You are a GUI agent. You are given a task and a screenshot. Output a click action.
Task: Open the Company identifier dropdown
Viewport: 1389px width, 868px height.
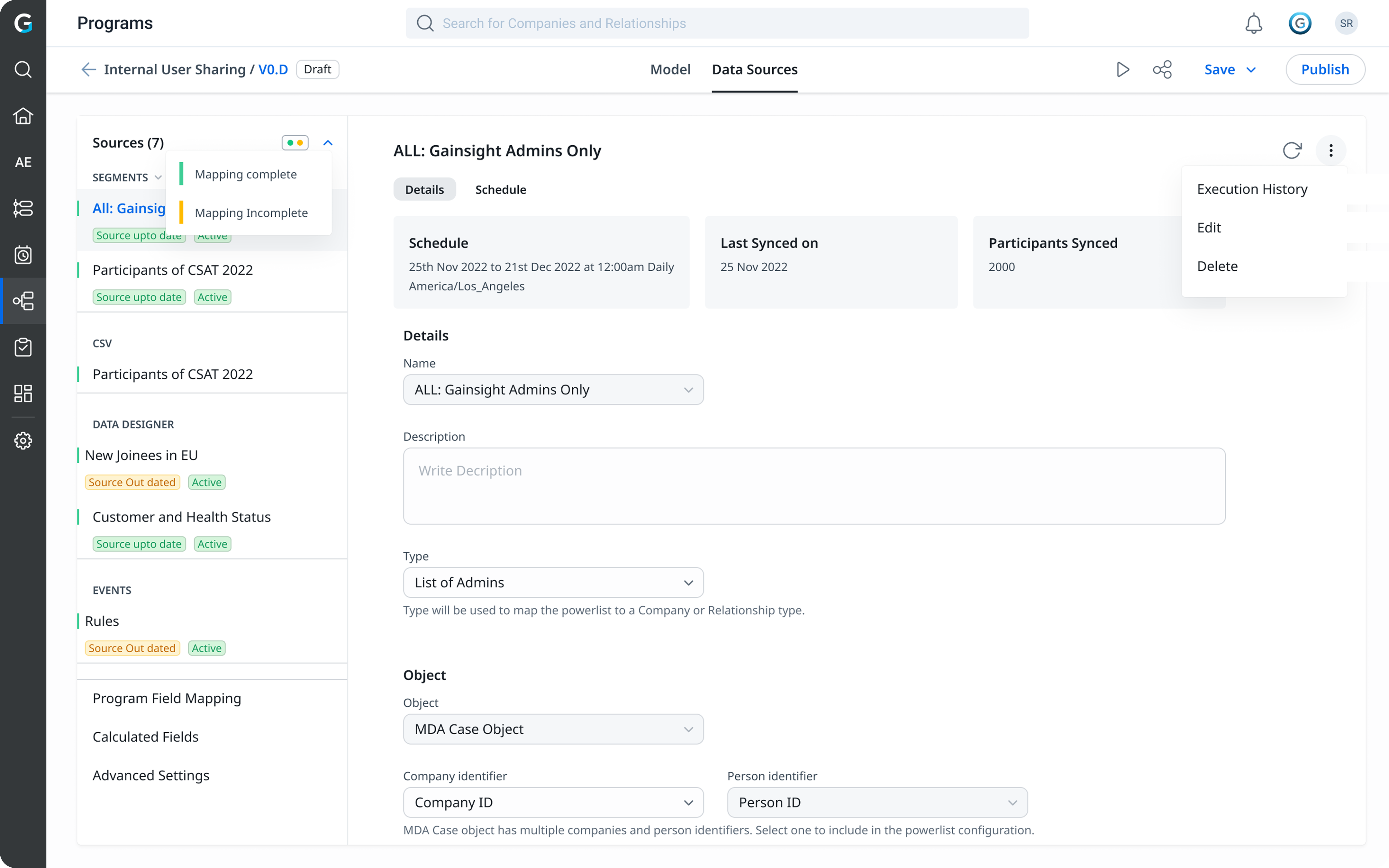pyautogui.click(x=553, y=802)
